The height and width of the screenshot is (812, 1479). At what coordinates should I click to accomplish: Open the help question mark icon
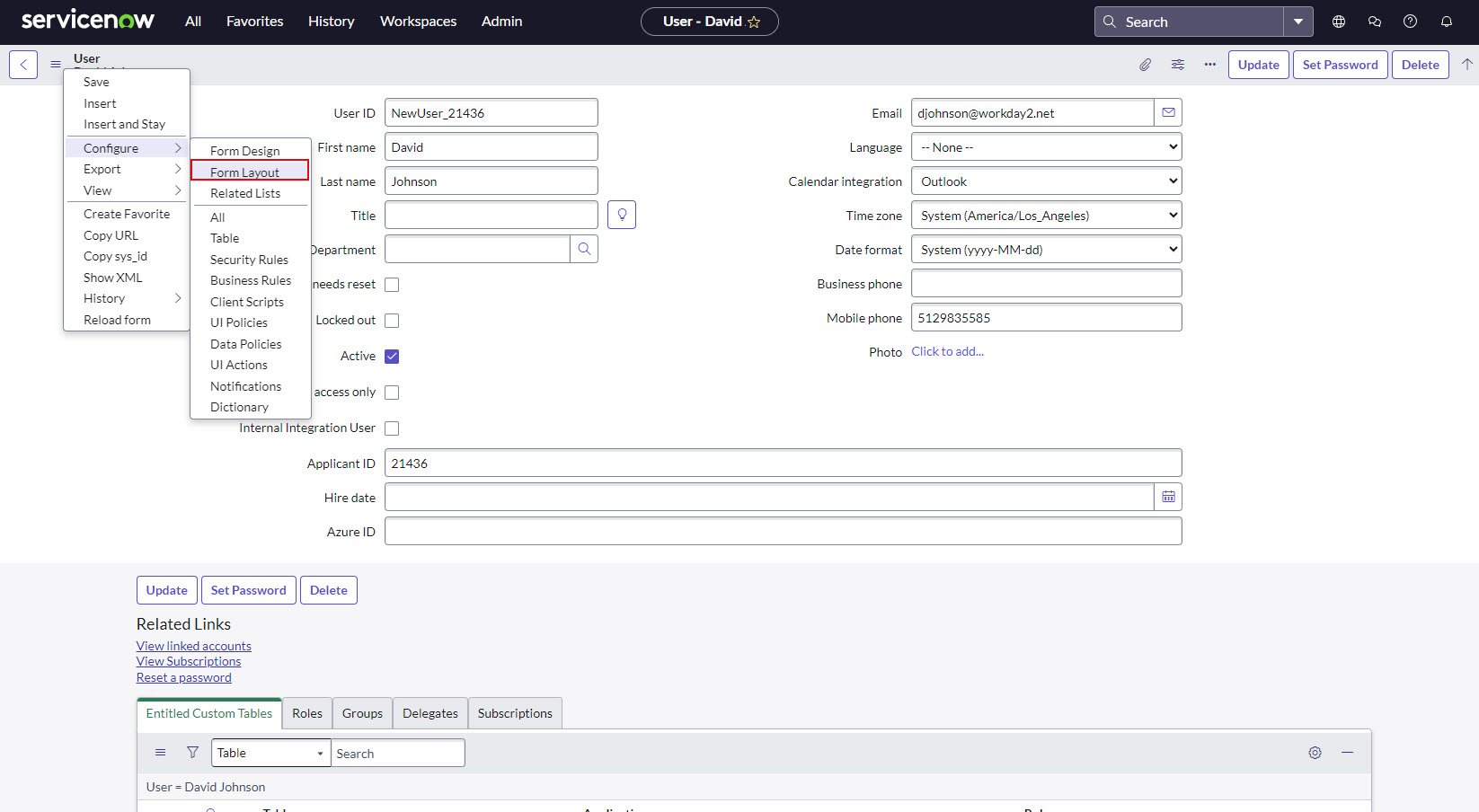click(1411, 22)
